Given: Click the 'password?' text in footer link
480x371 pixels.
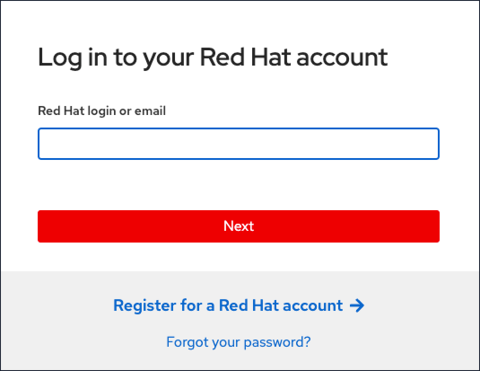Looking at the screenshot, I should (277, 343).
